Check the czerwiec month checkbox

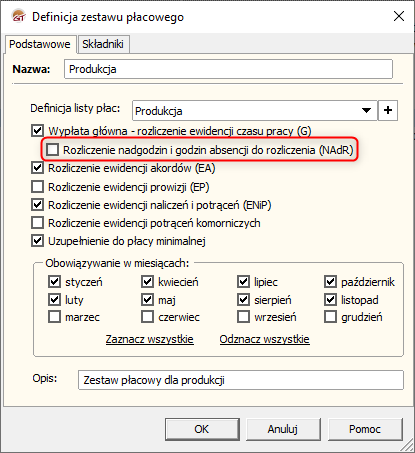click(x=147, y=317)
